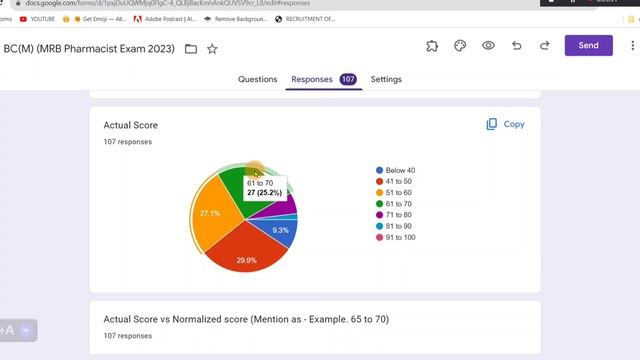Open the YOUTUBE bookmark
This screenshot has width=640, height=360.
(x=37, y=19)
